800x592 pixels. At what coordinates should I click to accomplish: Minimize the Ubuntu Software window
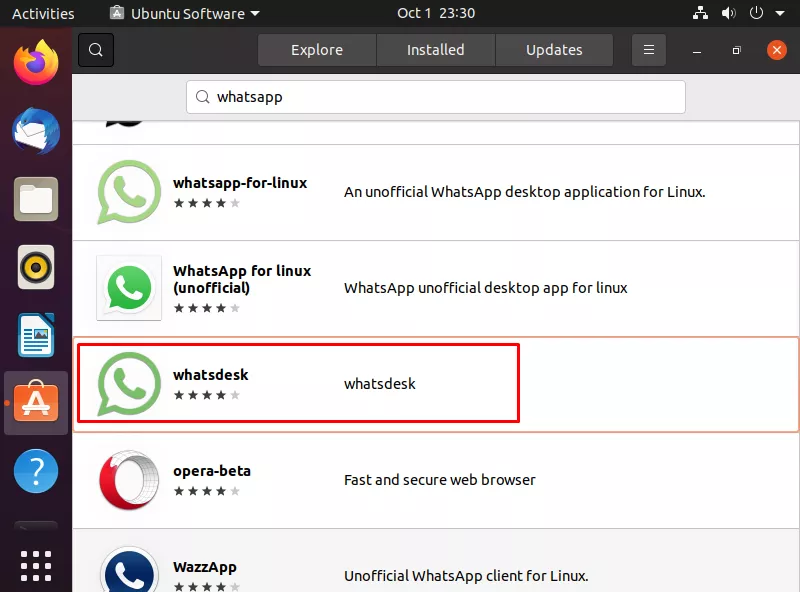[x=696, y=51]
